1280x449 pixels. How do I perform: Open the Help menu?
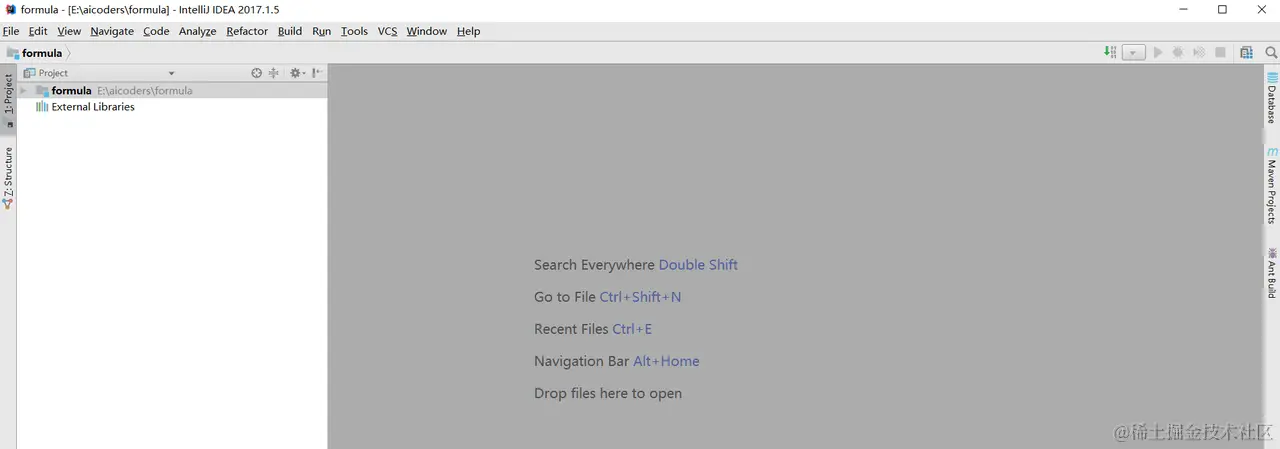tap(469, 31)
